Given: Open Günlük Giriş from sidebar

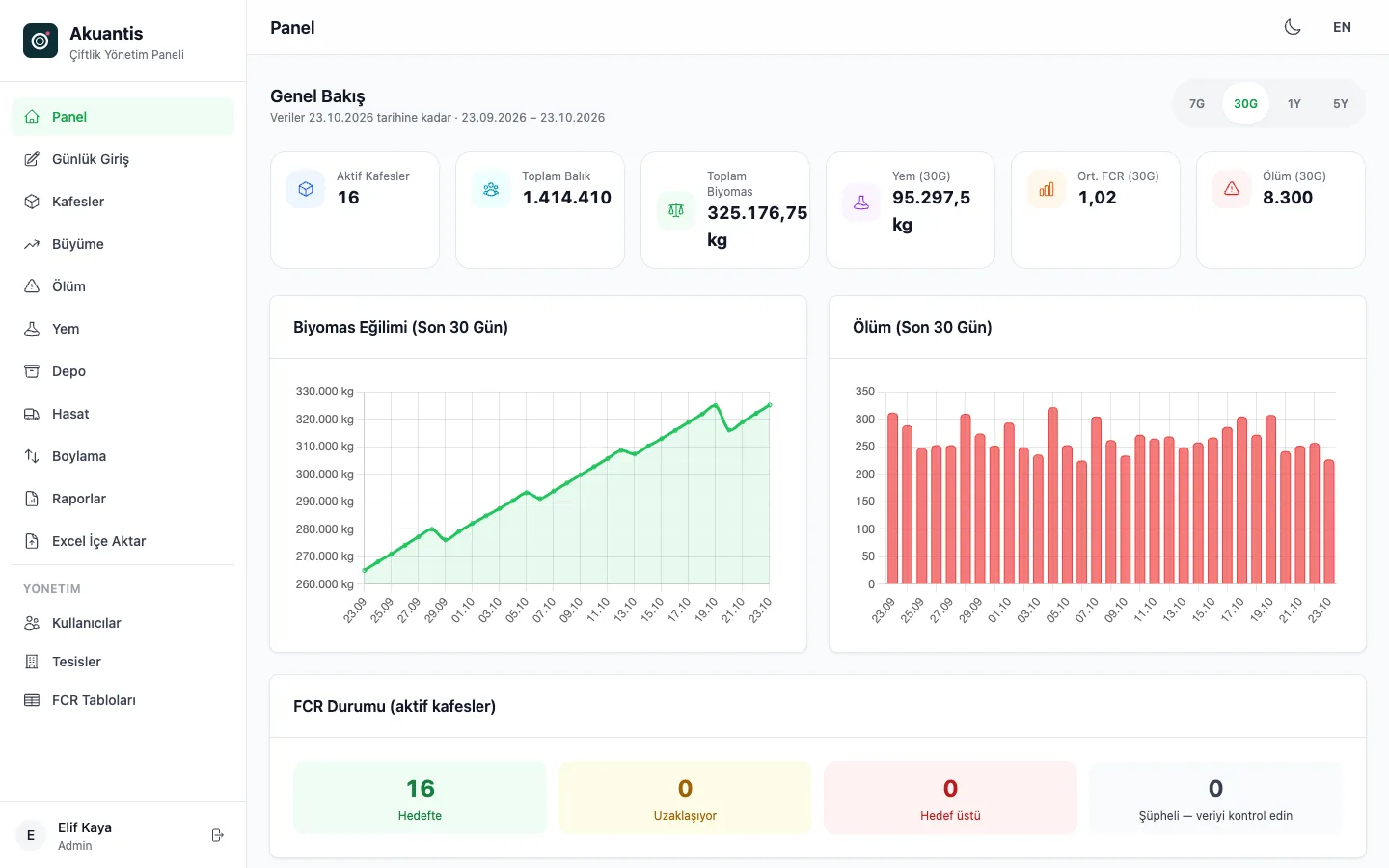Looking at the screenshot, I should 123,159.
